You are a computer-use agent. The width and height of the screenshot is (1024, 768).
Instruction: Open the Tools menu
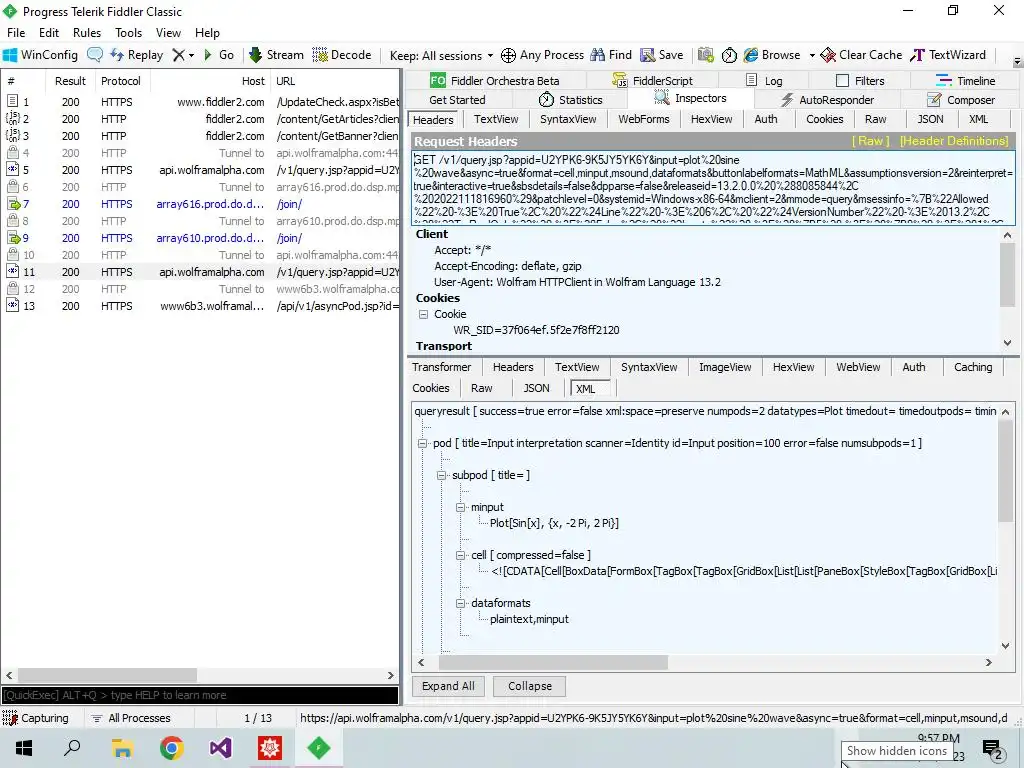(129, 33)
